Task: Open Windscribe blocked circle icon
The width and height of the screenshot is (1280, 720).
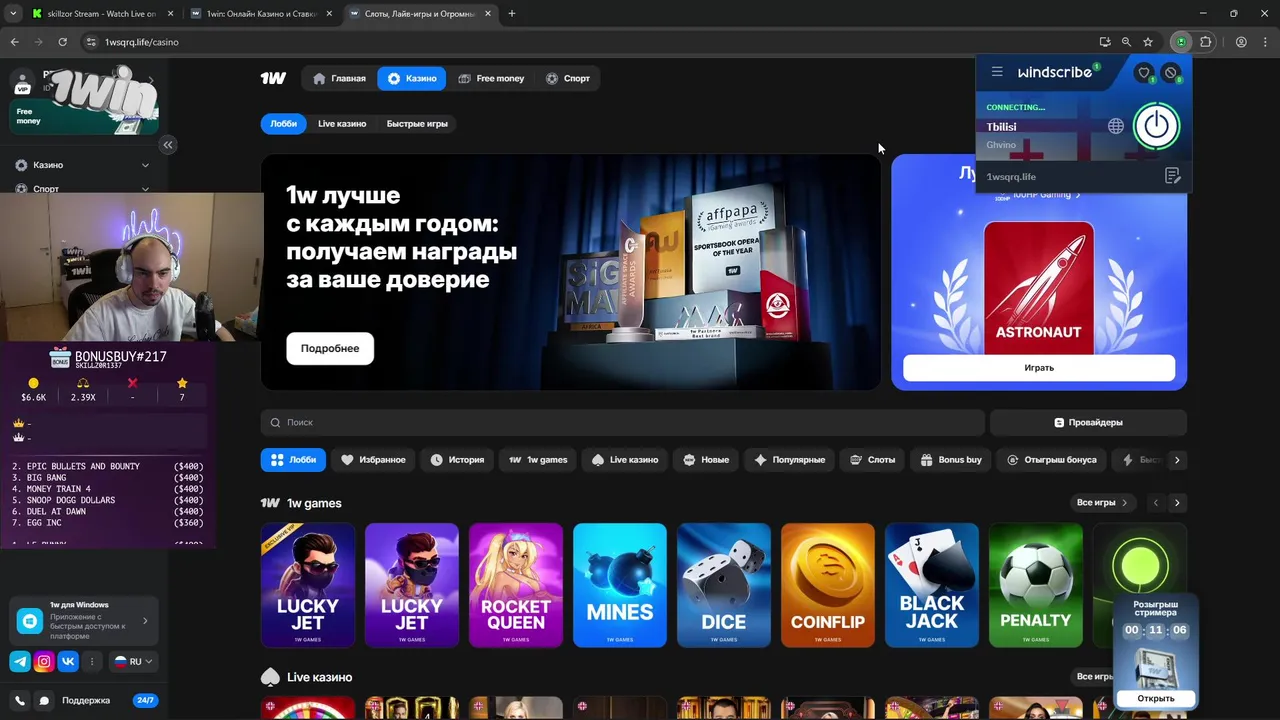Action: pos(1171,72)
